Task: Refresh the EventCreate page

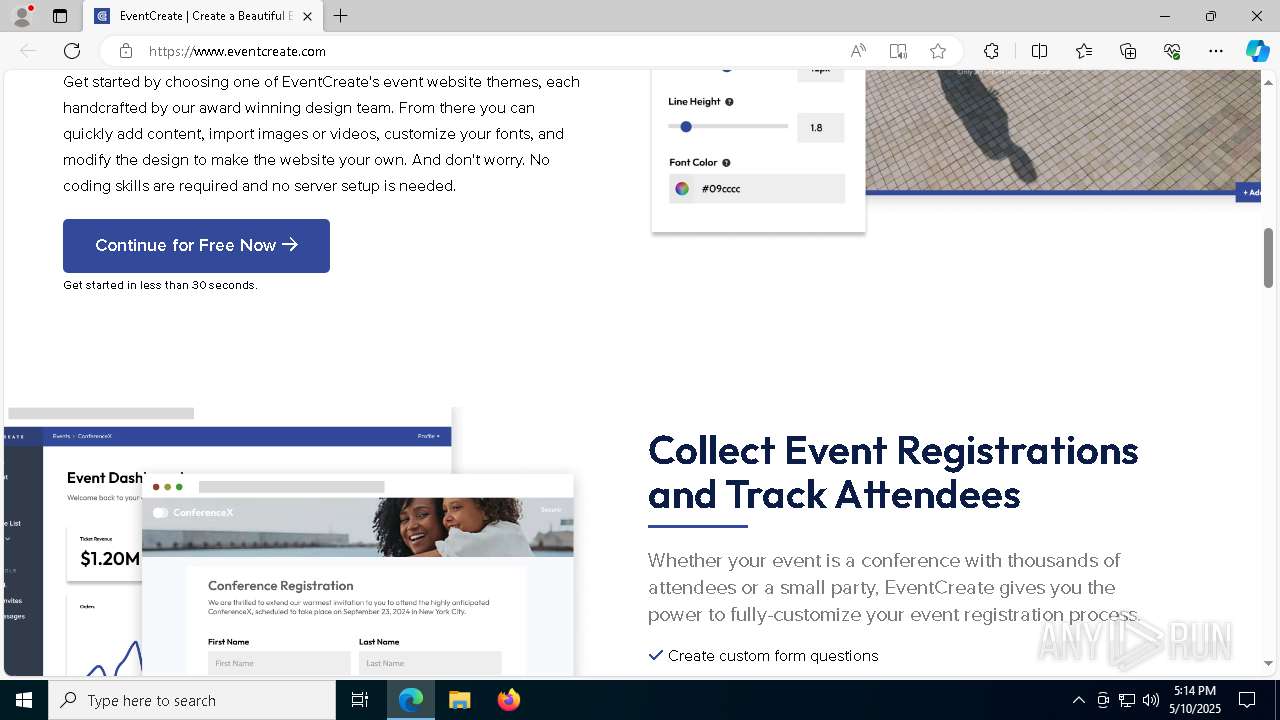Action: point(72,51)
